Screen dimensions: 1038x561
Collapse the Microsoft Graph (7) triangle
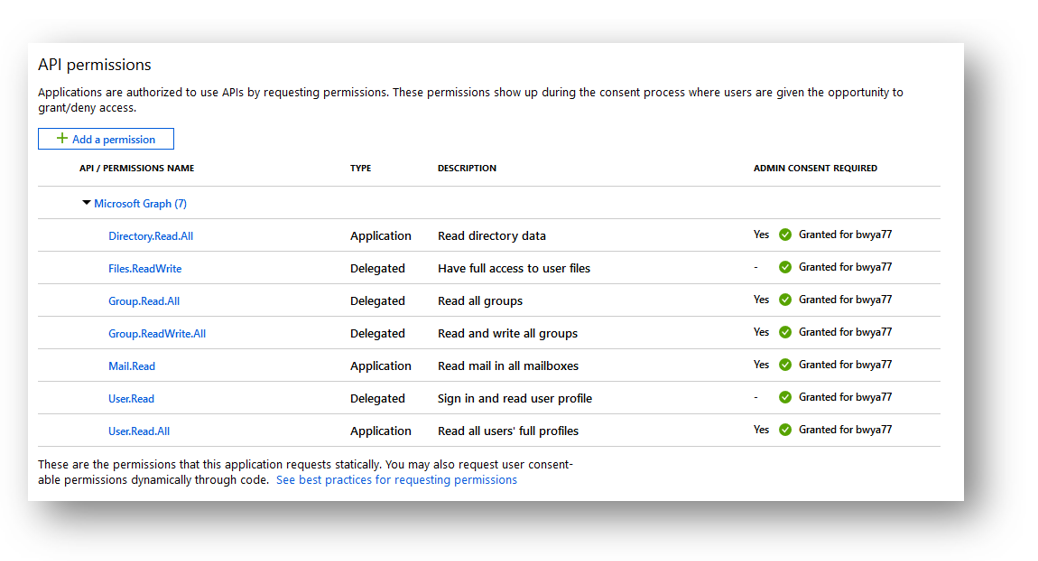pyautogui.click(x=86, y=203)
